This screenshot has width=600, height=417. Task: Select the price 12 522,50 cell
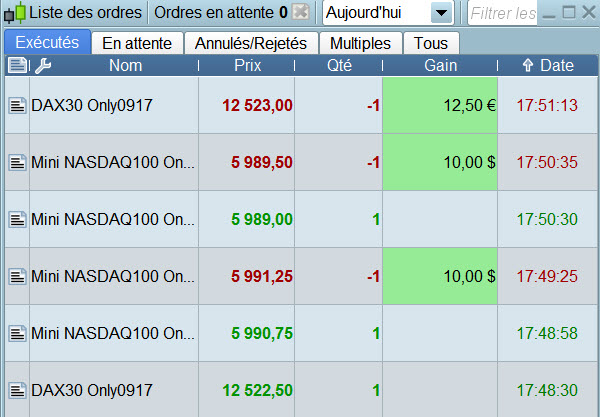(247, 389)
